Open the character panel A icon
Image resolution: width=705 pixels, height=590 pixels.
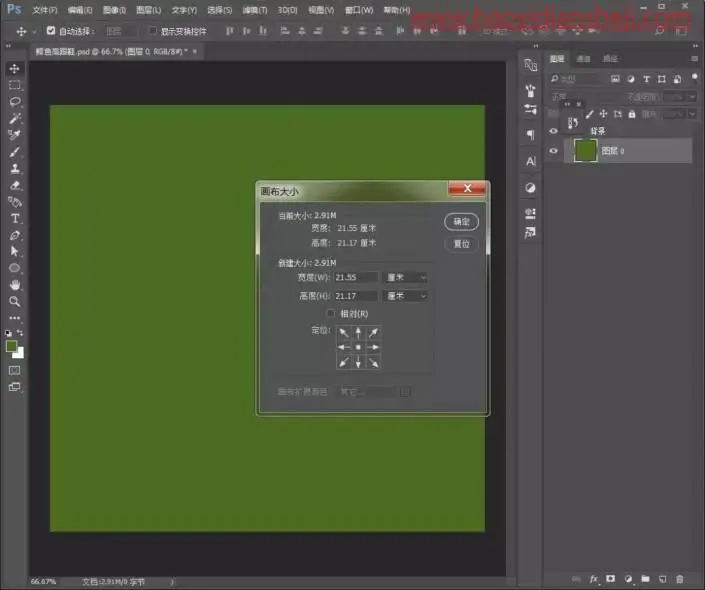531,161
